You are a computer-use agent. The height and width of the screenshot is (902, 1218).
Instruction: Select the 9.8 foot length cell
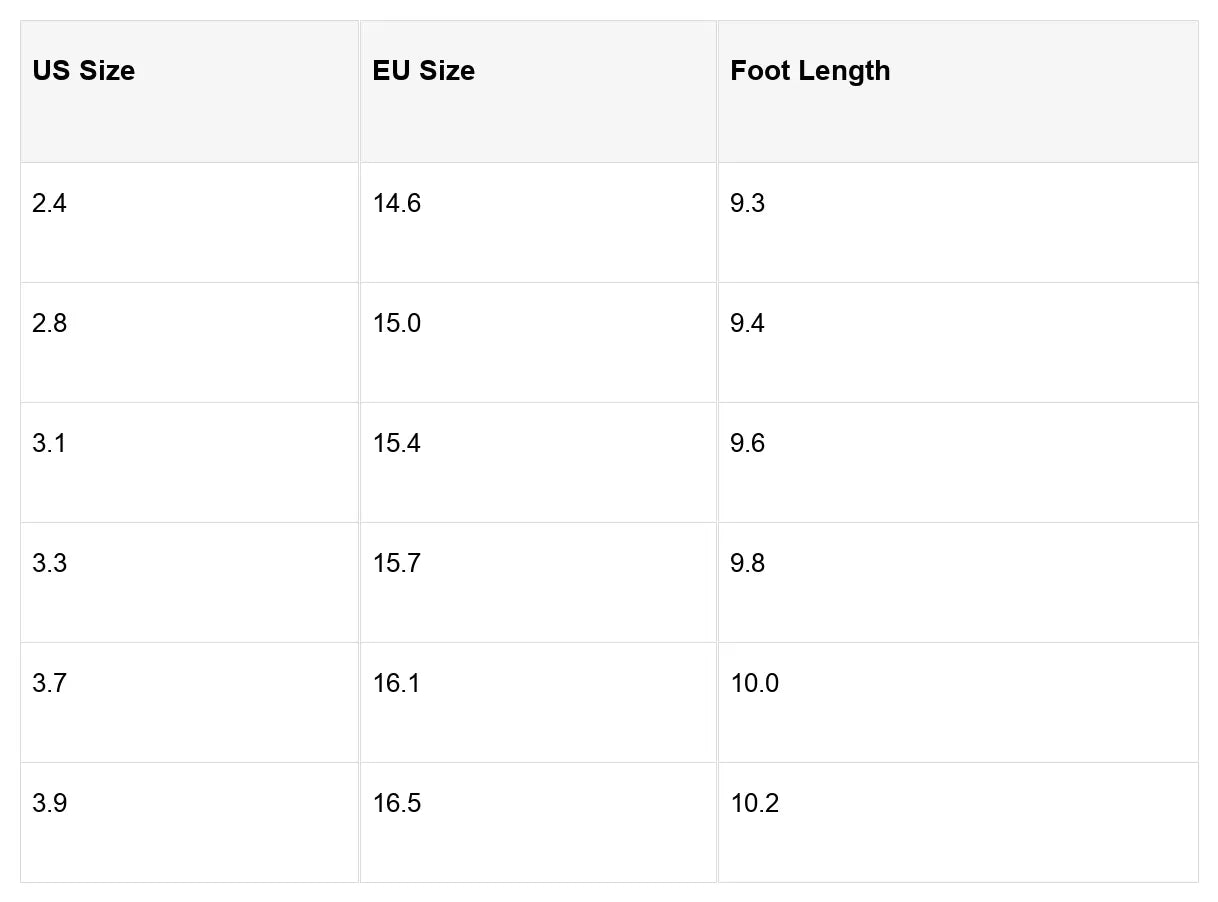pyautogui.click(x=748, y=564)
